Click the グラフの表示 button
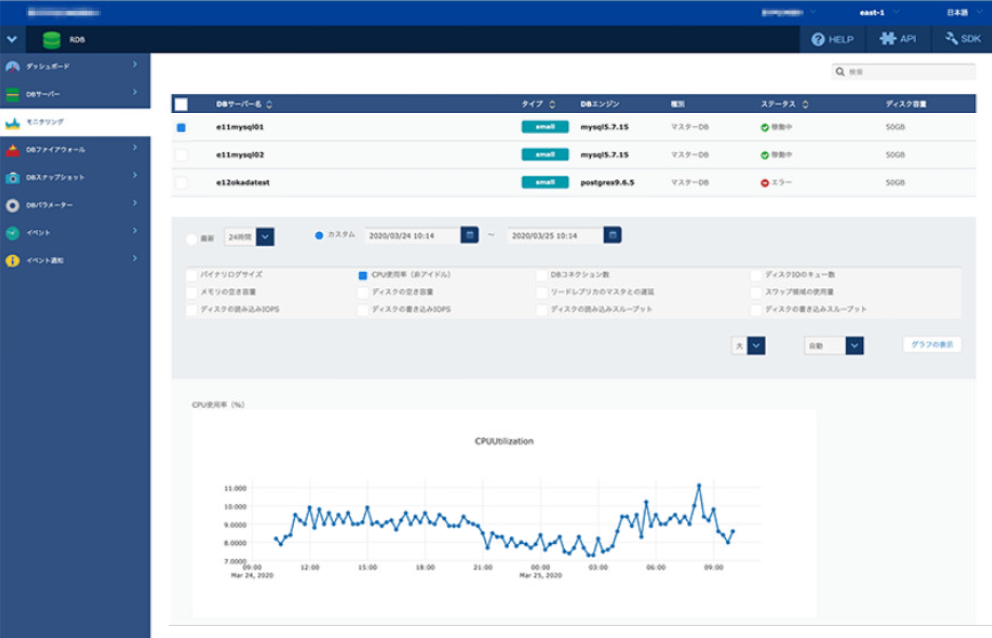 click(932, 344)
